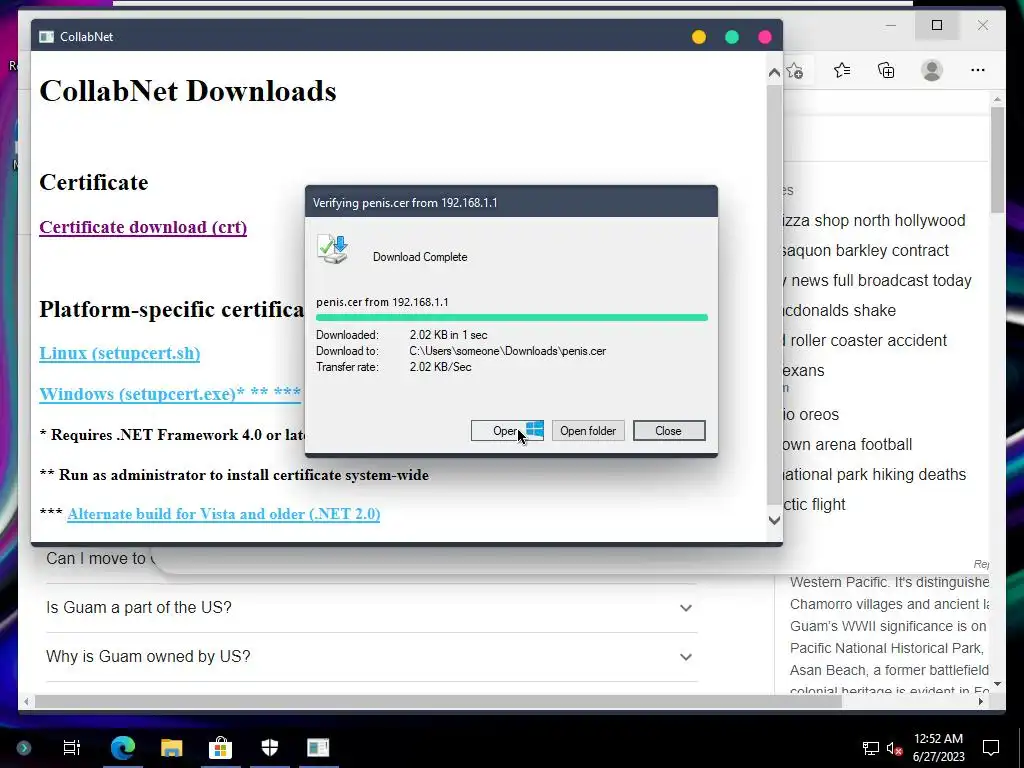Open Edge Collections icon
The image size is (1024, 768).
[886, 70]
